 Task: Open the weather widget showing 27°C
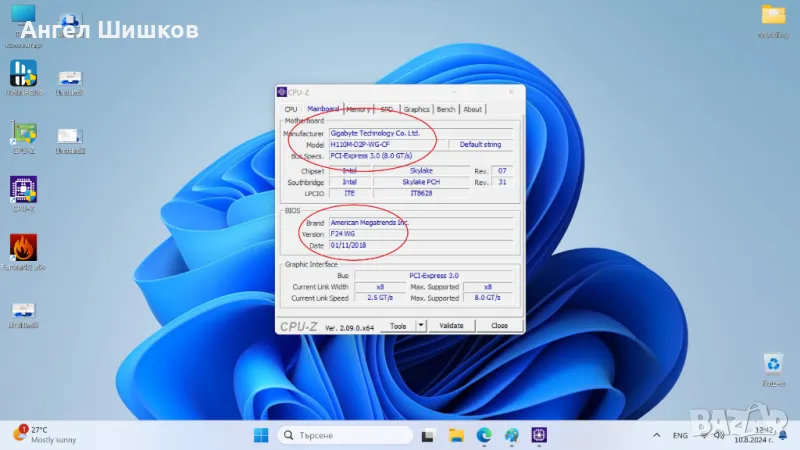(x=40, y=435)
